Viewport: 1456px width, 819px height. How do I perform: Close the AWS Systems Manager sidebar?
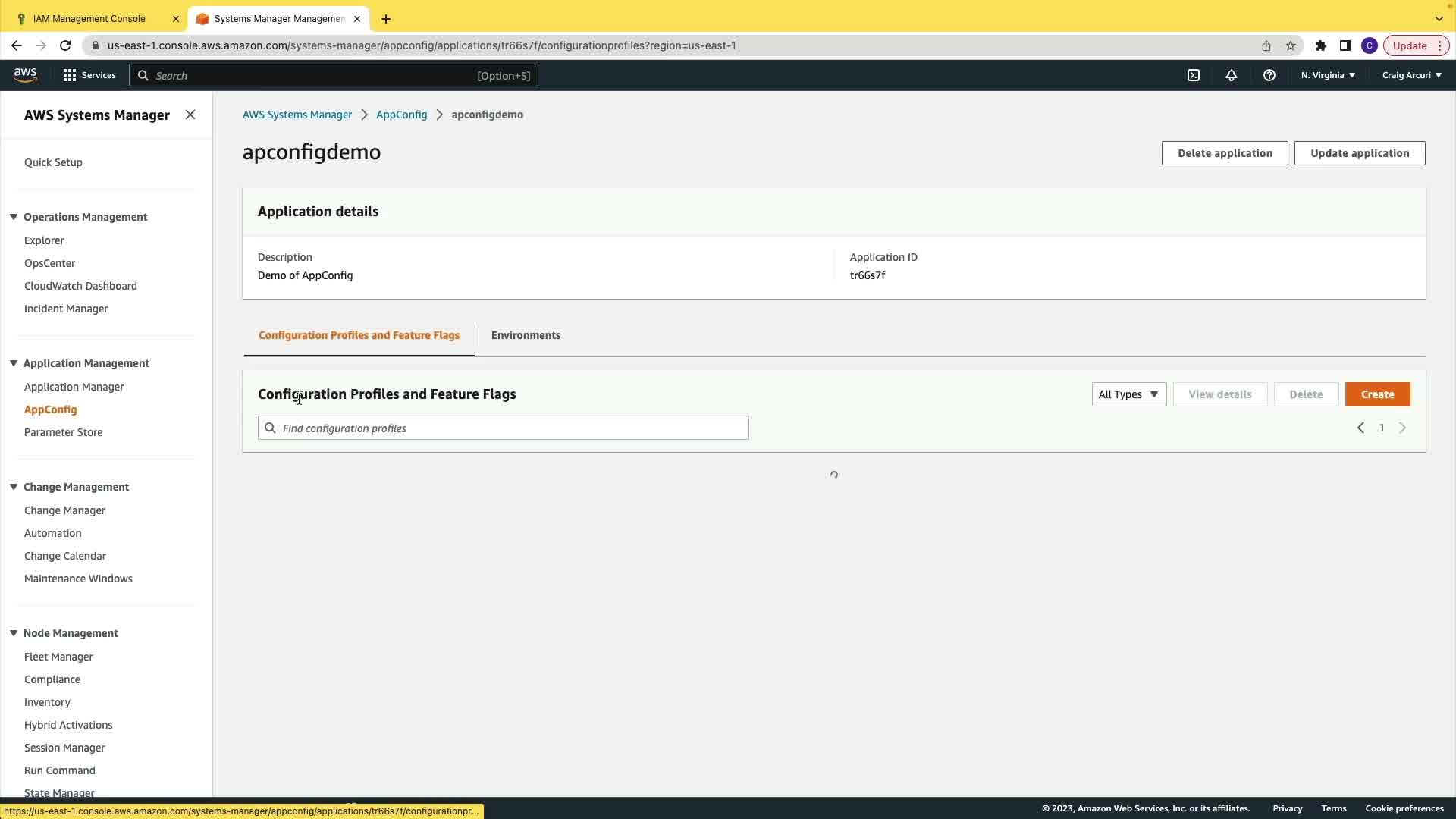tap(190, 115)
